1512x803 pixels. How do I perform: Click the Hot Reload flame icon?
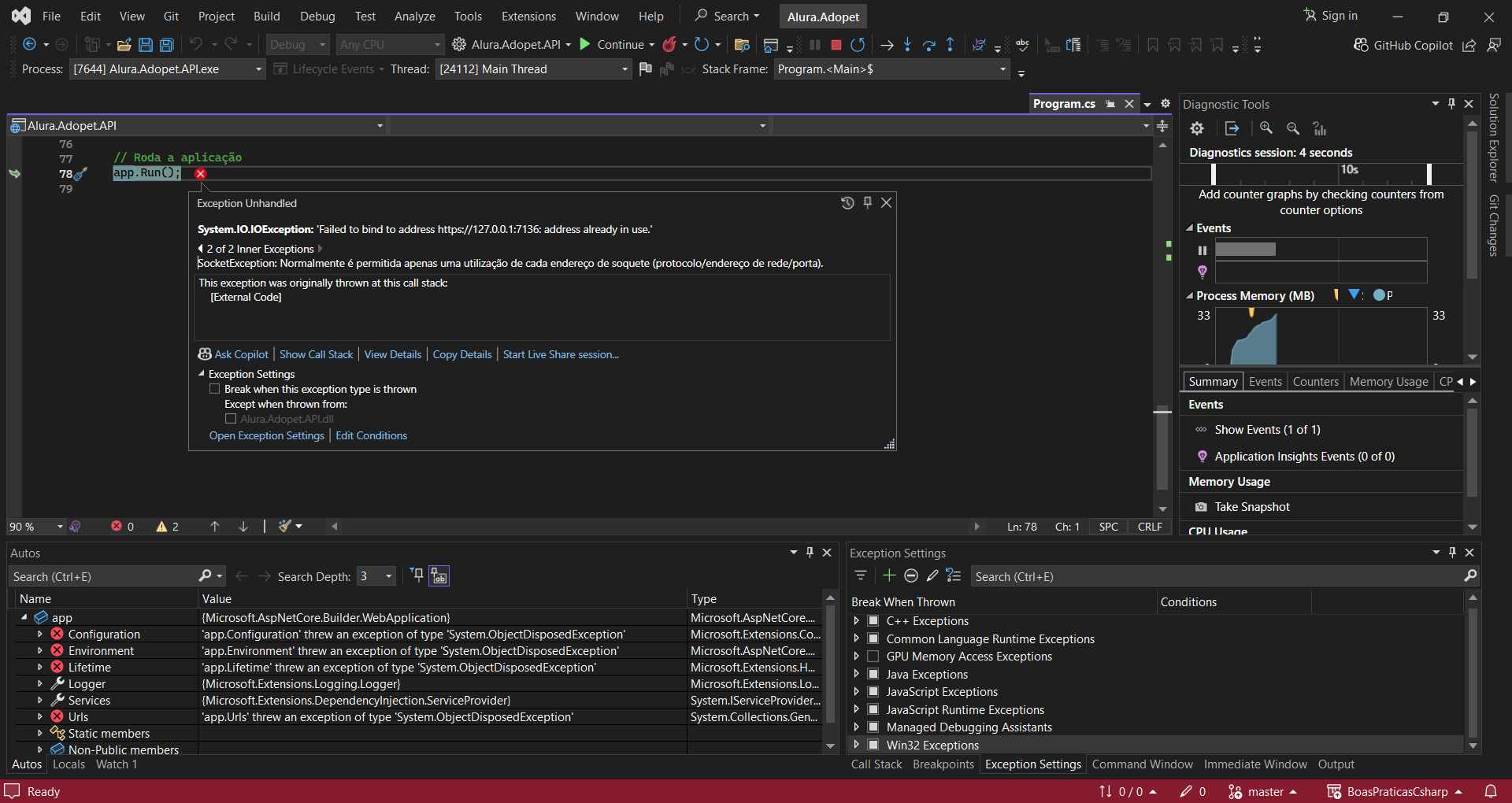pos(669,45)
